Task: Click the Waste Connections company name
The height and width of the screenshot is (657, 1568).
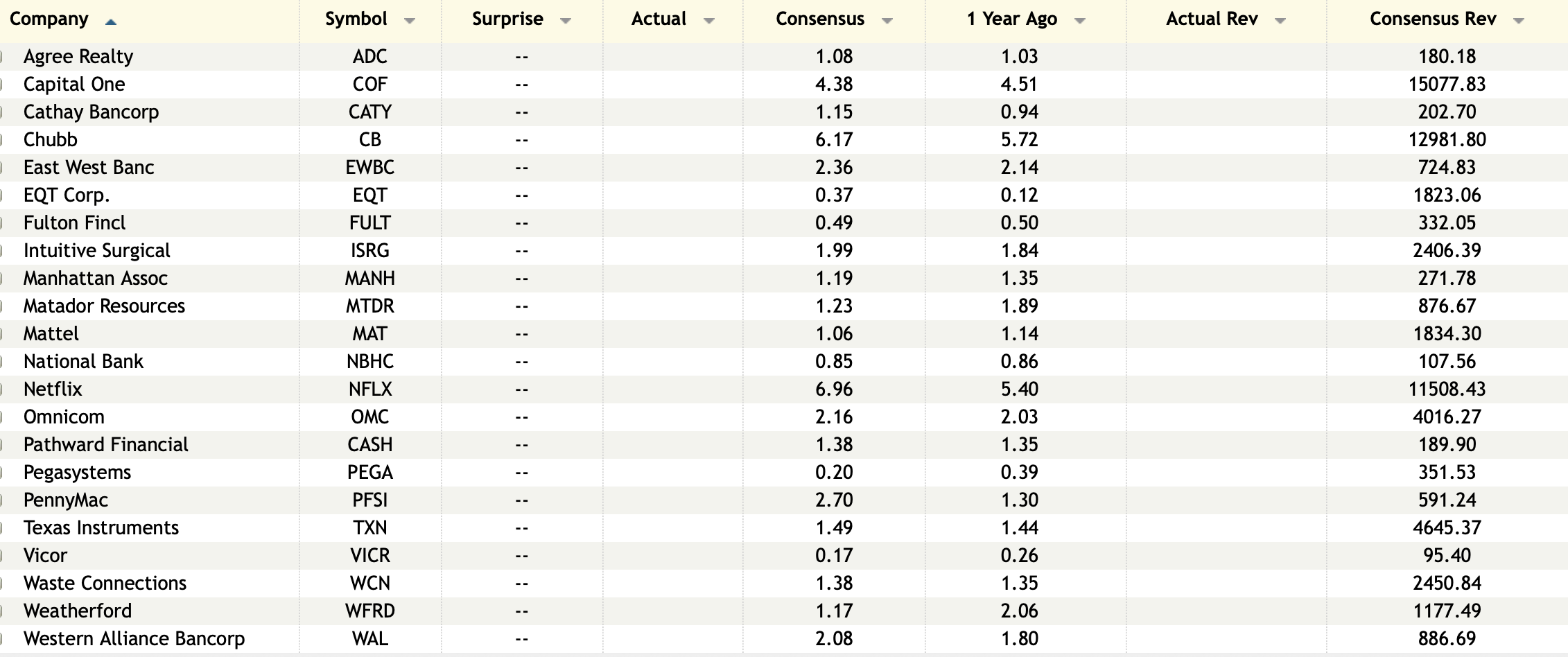Action: (105, 584)
